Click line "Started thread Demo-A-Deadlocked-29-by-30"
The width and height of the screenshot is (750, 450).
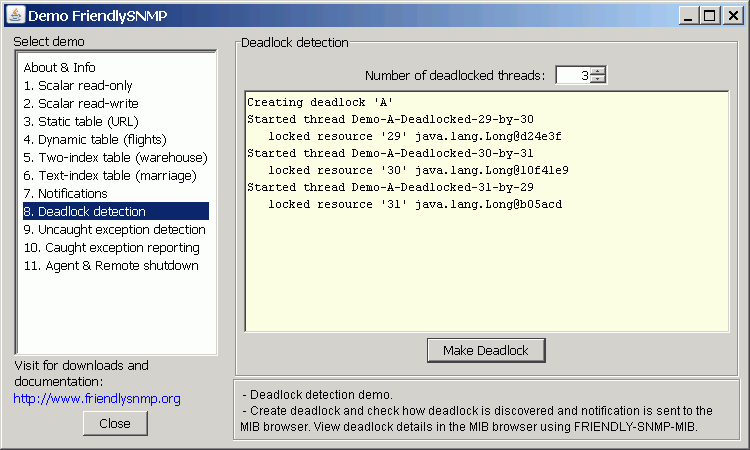390,119
